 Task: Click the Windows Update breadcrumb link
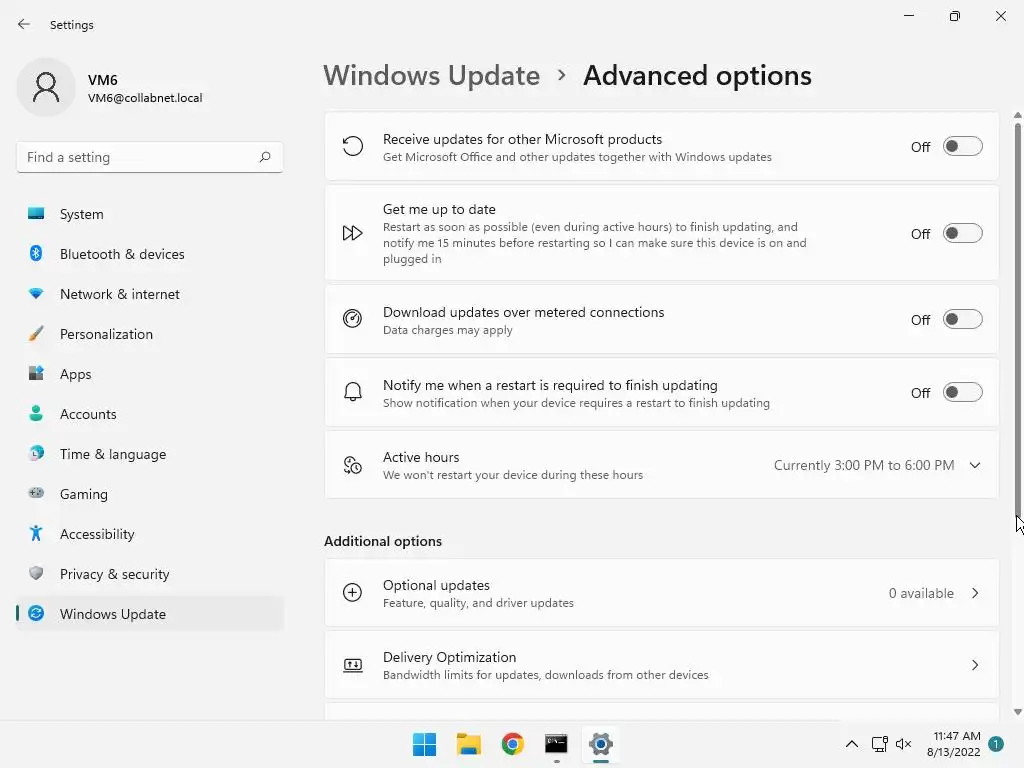click(x=432, y=76)
